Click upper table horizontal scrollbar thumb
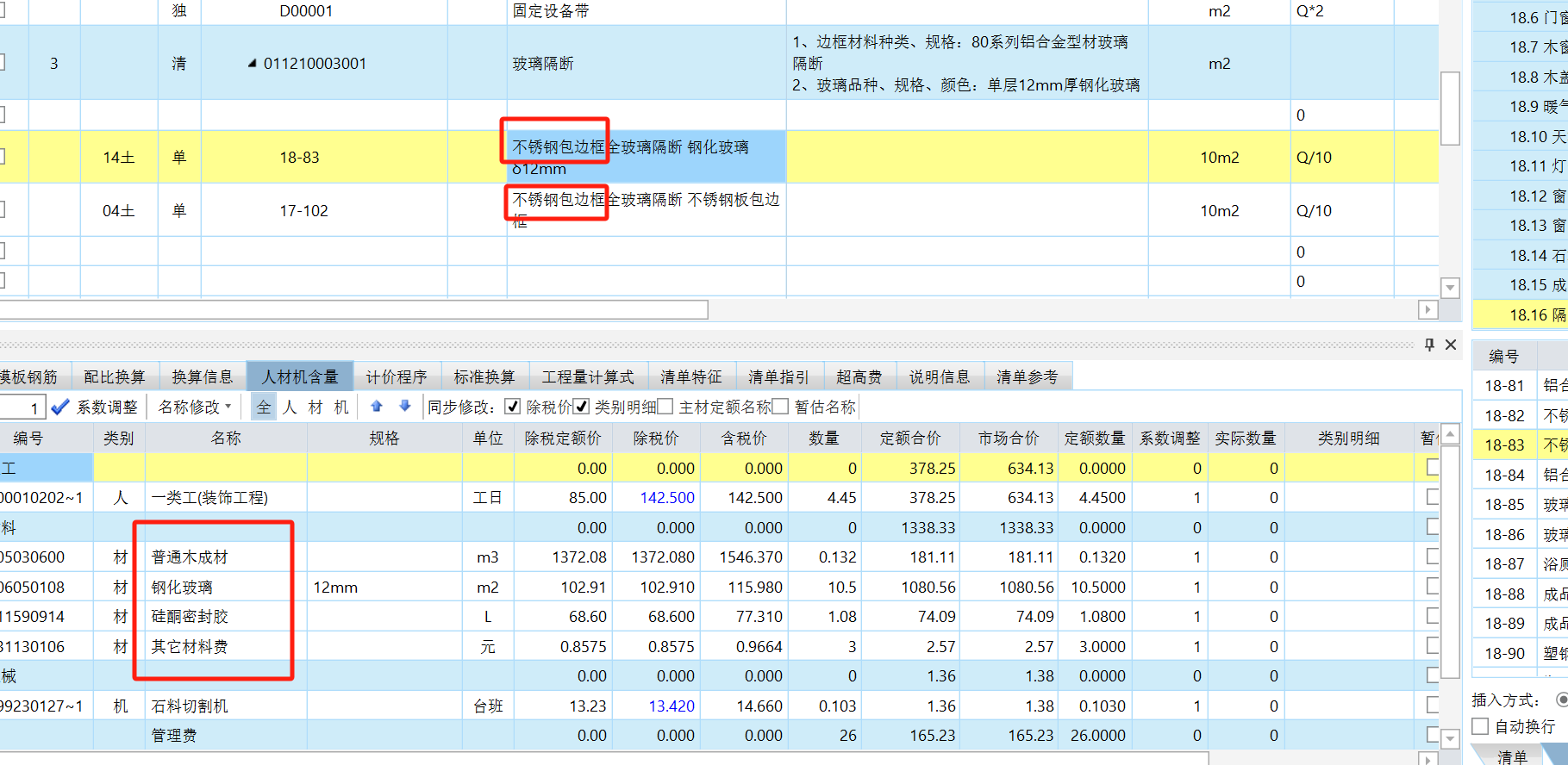Image resolution: width=1568 pixels, height=765 pixels. pos(353,309)
